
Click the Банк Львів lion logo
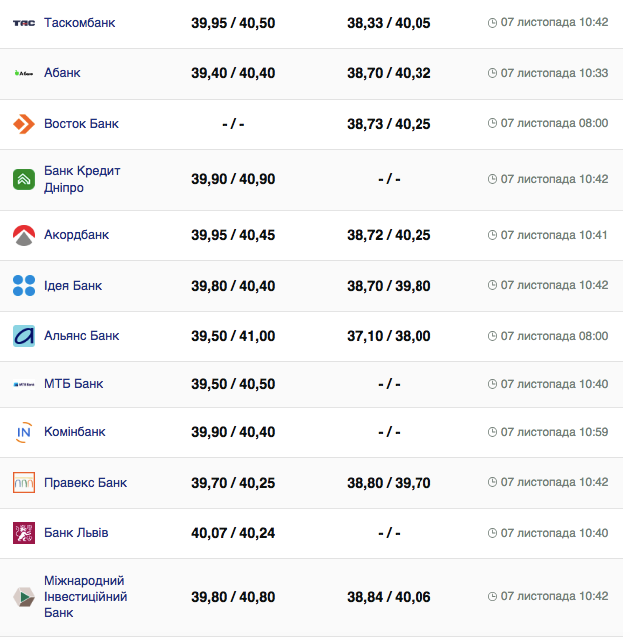(24, 533)
